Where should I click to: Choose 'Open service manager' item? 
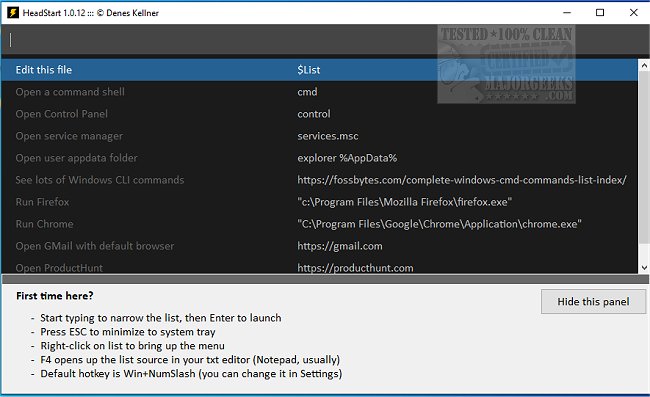pos(320,136)
